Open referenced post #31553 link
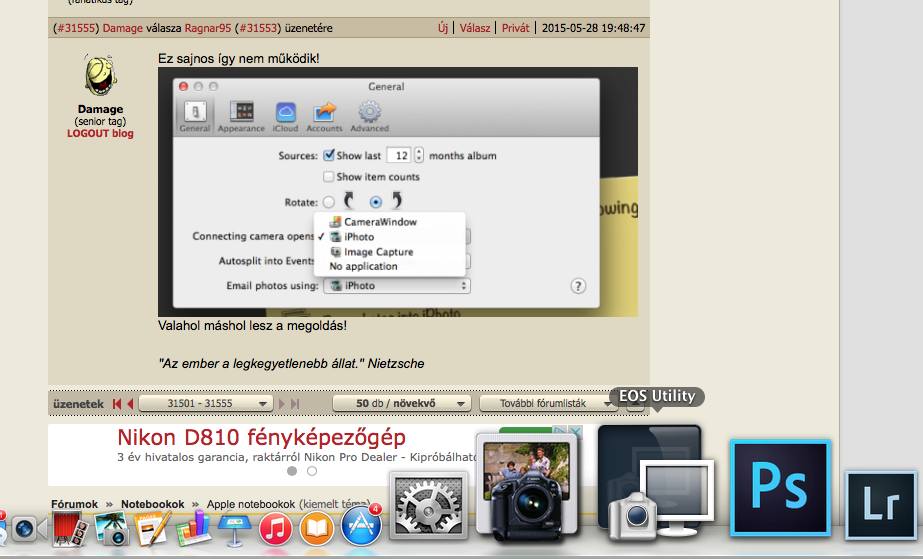 tap(258, 28)
